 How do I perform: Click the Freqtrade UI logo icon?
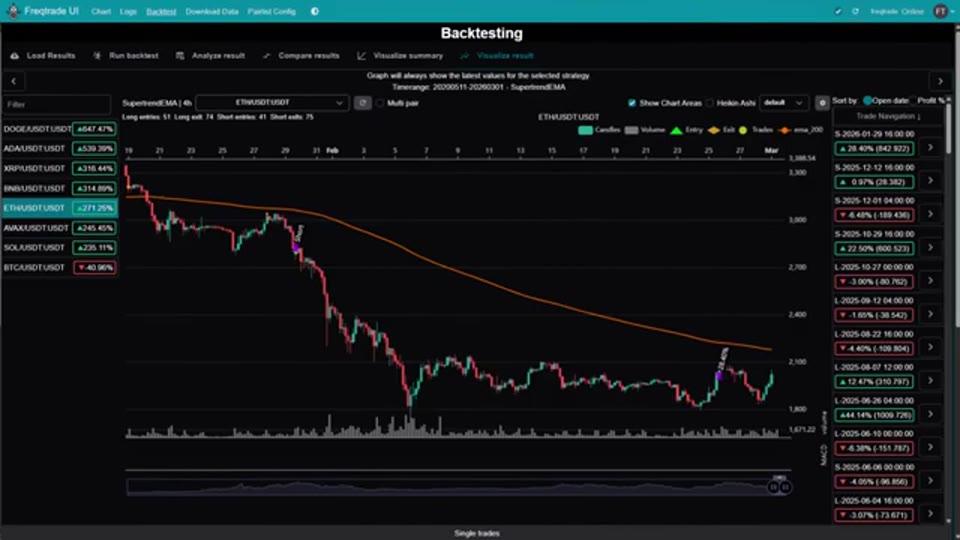coord(13,11)
